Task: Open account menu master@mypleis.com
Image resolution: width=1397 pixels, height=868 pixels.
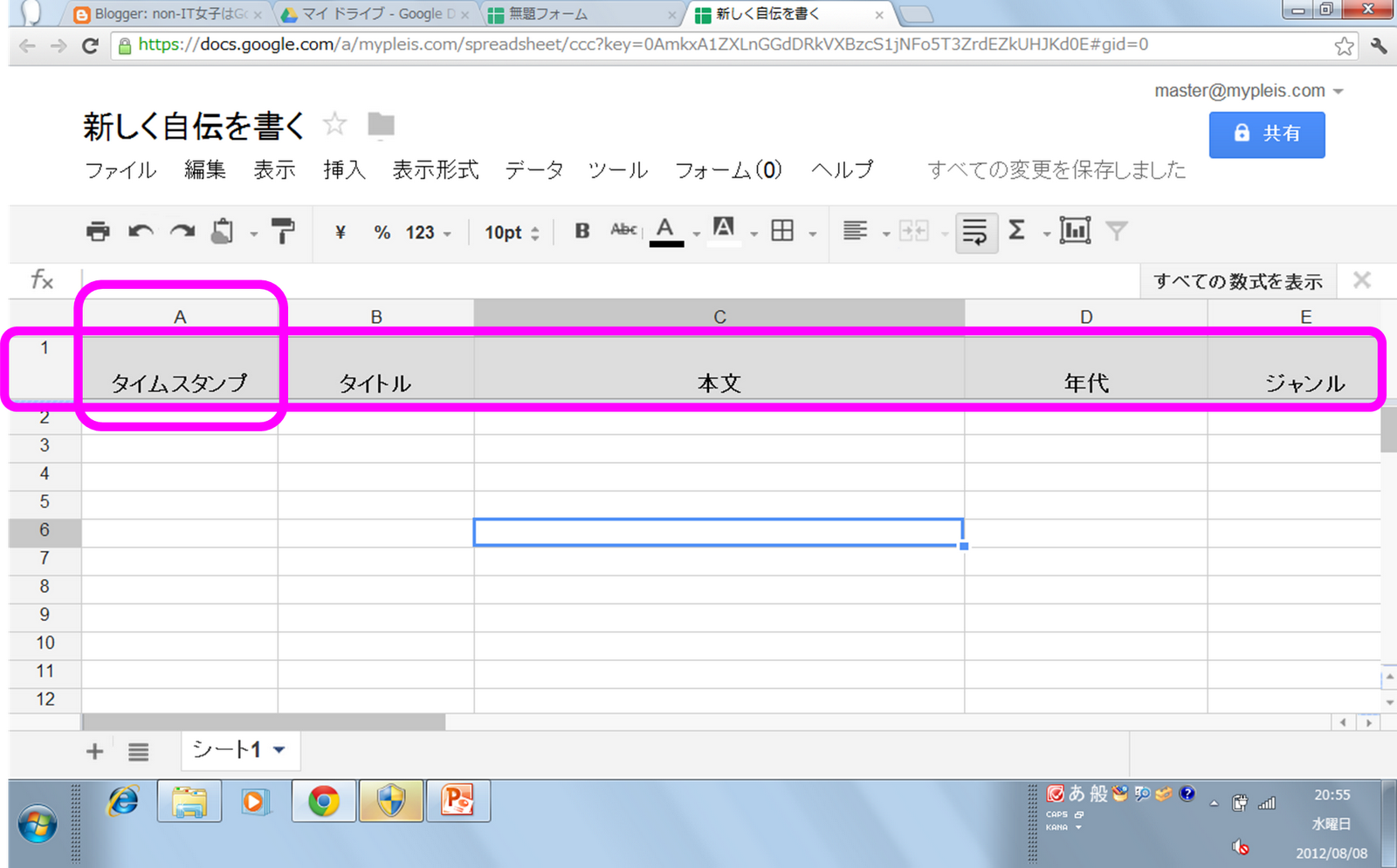Action: [x=1249, y=91]
